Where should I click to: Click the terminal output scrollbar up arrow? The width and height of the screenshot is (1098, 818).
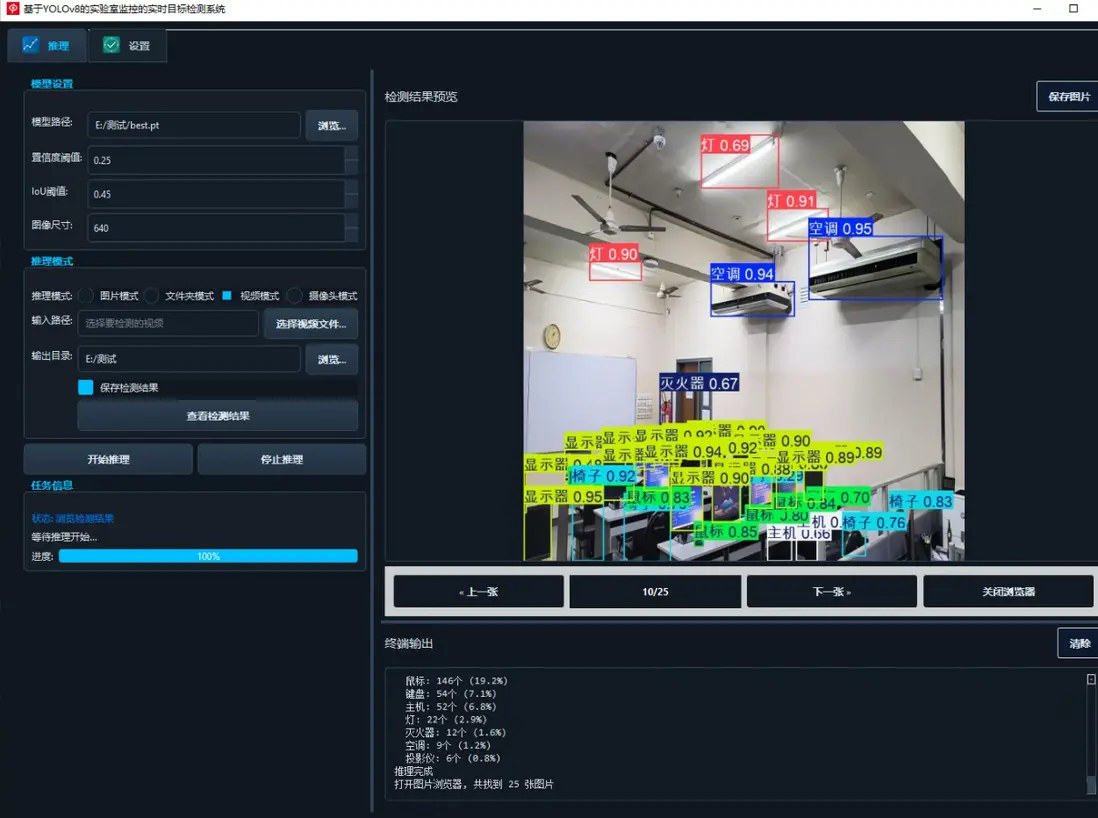pyautogui.click(x=1091, y=679)
